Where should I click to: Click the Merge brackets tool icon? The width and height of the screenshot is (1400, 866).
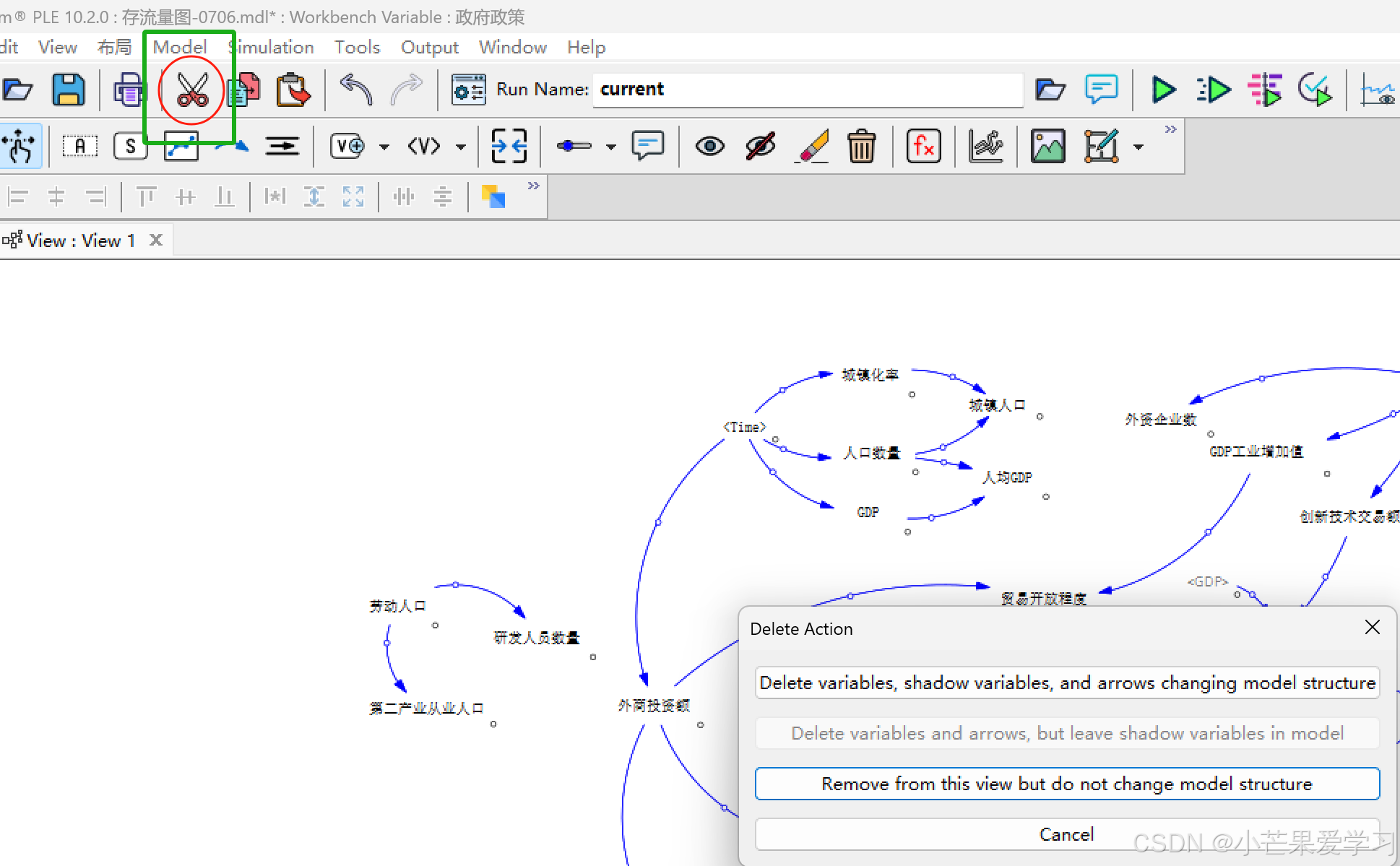point(509,147)
